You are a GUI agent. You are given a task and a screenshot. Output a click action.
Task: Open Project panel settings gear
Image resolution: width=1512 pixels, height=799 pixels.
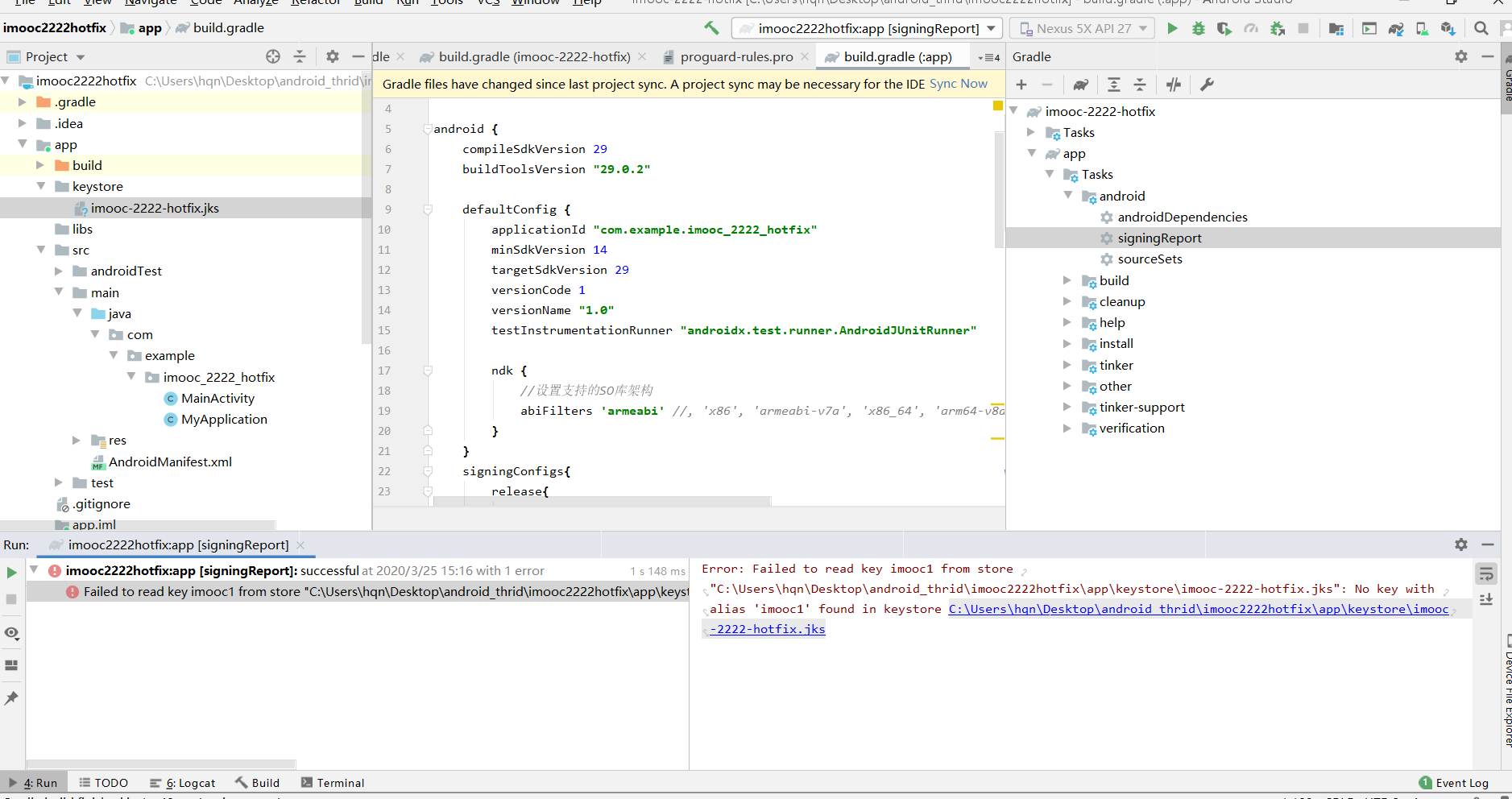tap(332, 56)
